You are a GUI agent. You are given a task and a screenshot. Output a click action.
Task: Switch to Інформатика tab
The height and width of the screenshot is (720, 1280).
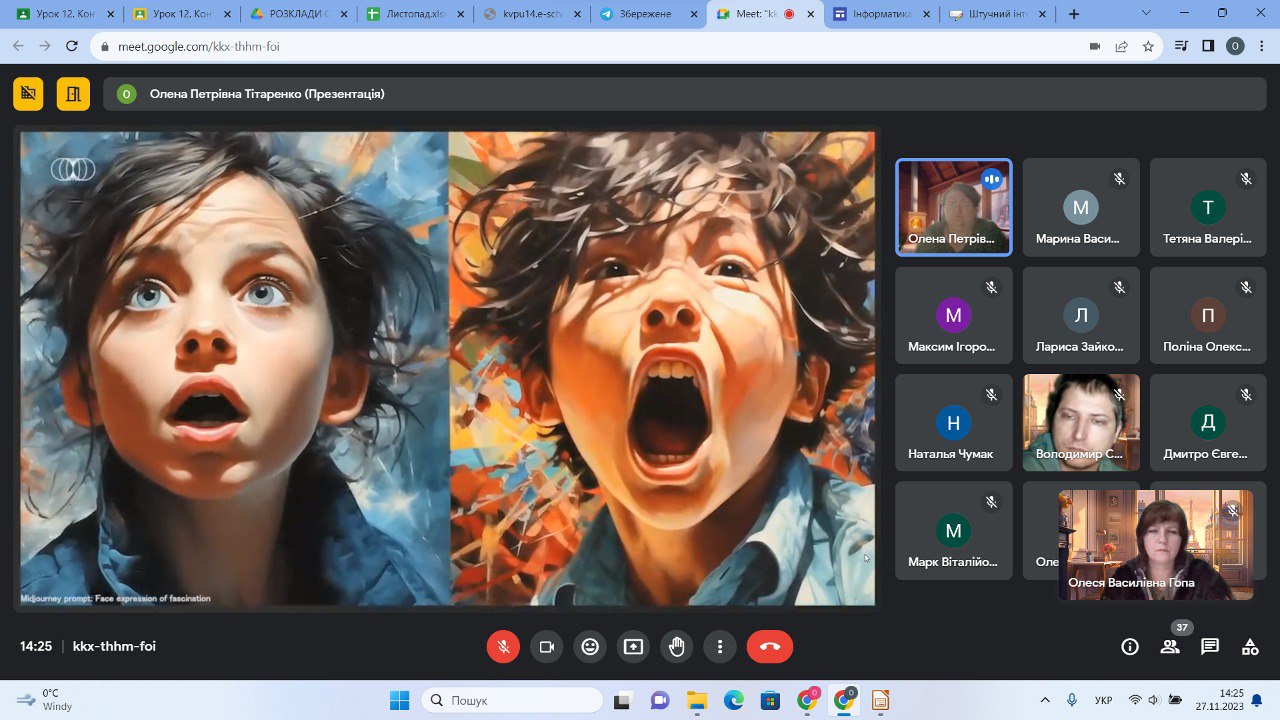(x=881, y=14)
